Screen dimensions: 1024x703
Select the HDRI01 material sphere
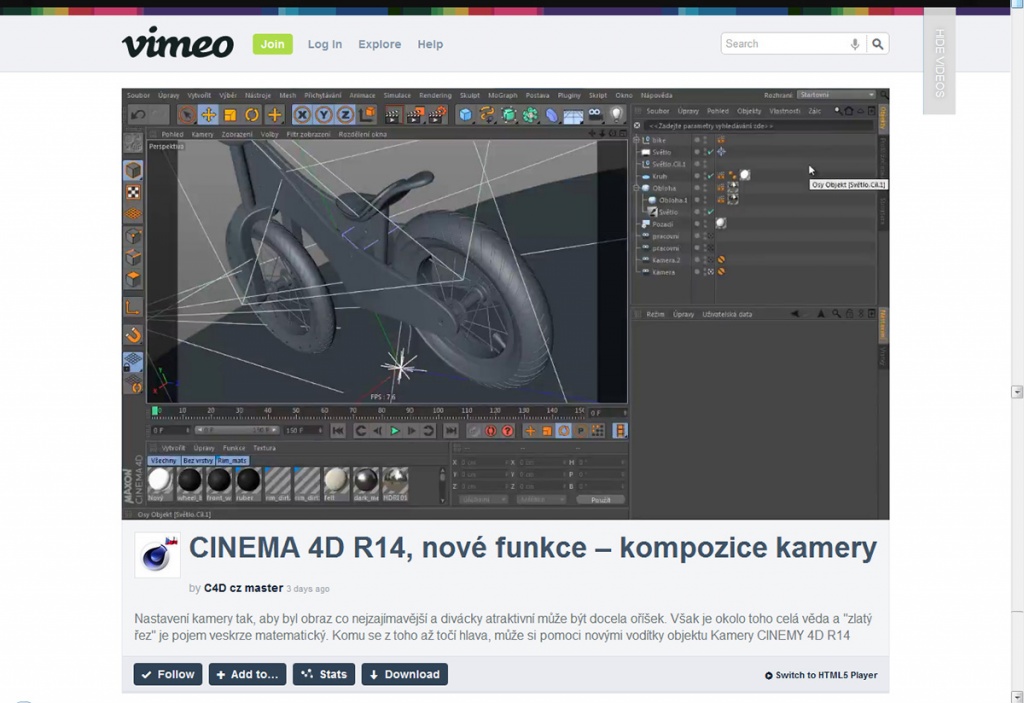395,480
